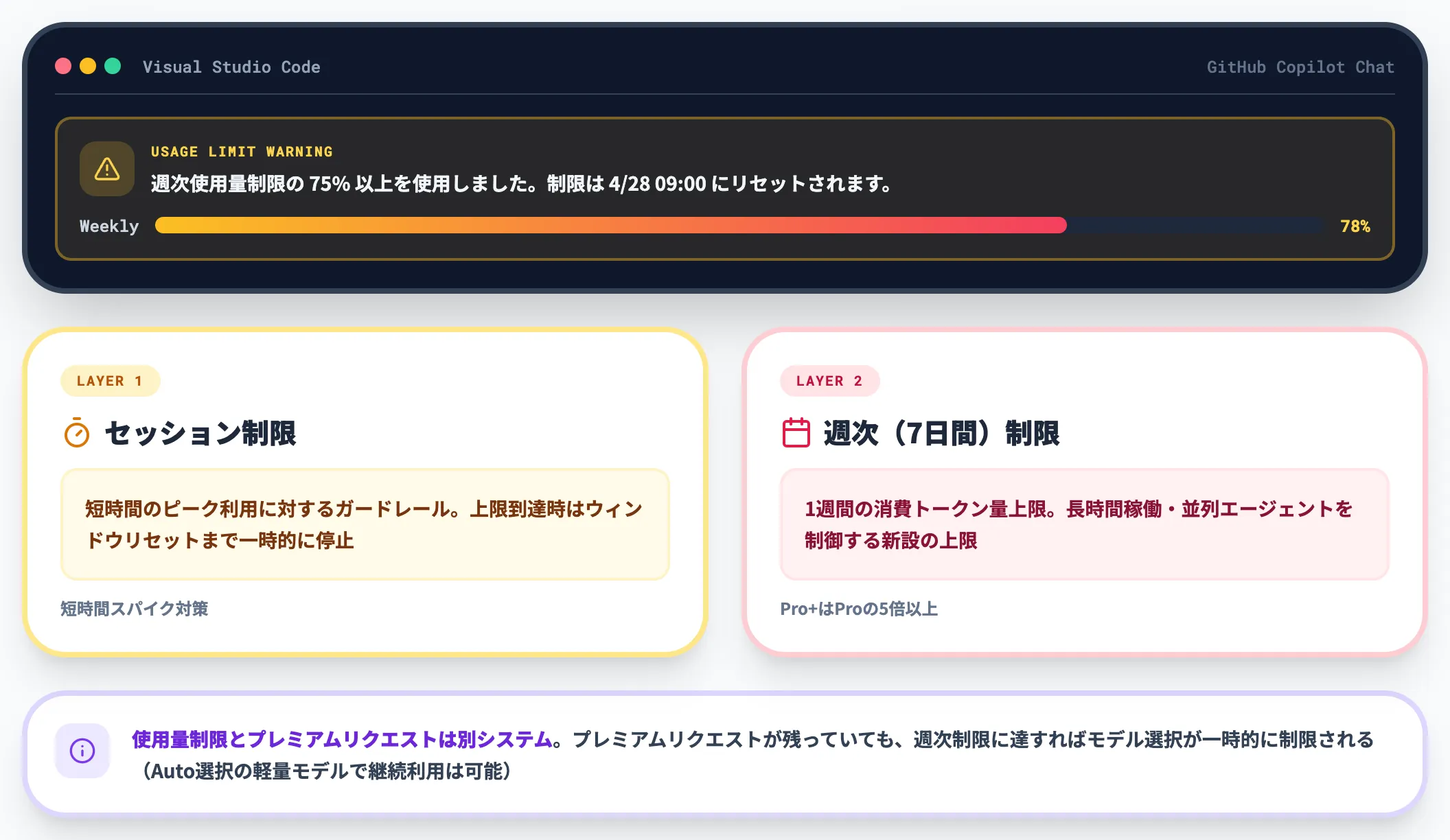Screen dimensions: 1450x840
Task: Click the usage limit warning triangle icon
Action: pos(107,170)
